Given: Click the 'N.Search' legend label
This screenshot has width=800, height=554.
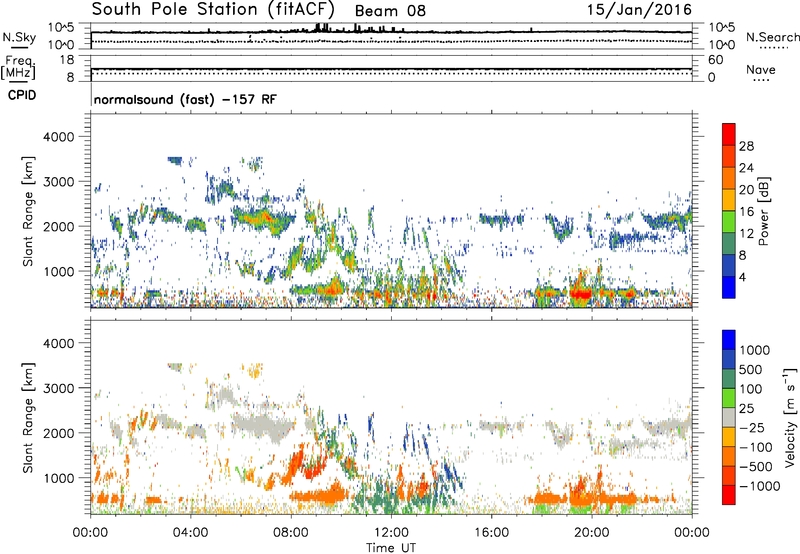Looking at the screenshot, I should pyautogui.click(x=772, y=37).
